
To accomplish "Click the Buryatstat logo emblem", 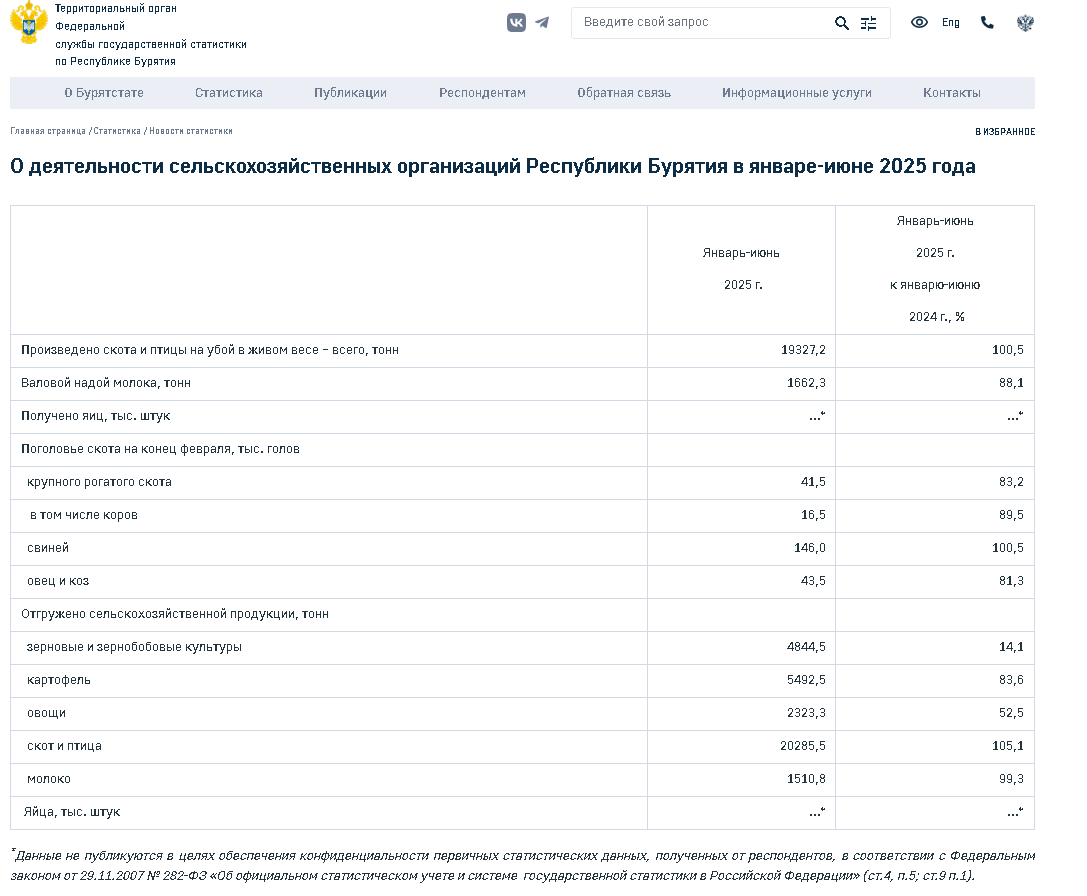I will pos(28,22).
